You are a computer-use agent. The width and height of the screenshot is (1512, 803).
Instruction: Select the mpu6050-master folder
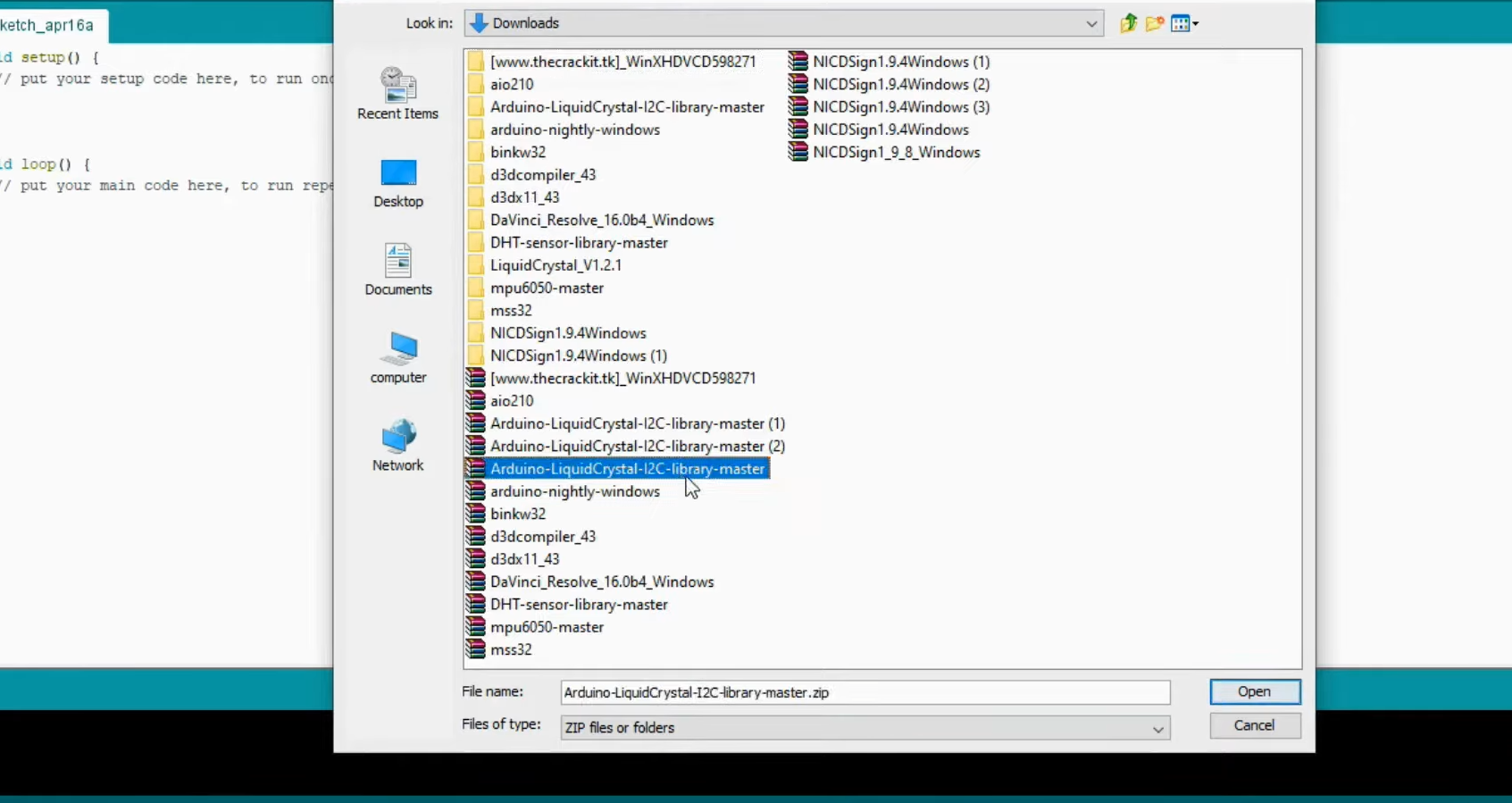tap(546, 288)
